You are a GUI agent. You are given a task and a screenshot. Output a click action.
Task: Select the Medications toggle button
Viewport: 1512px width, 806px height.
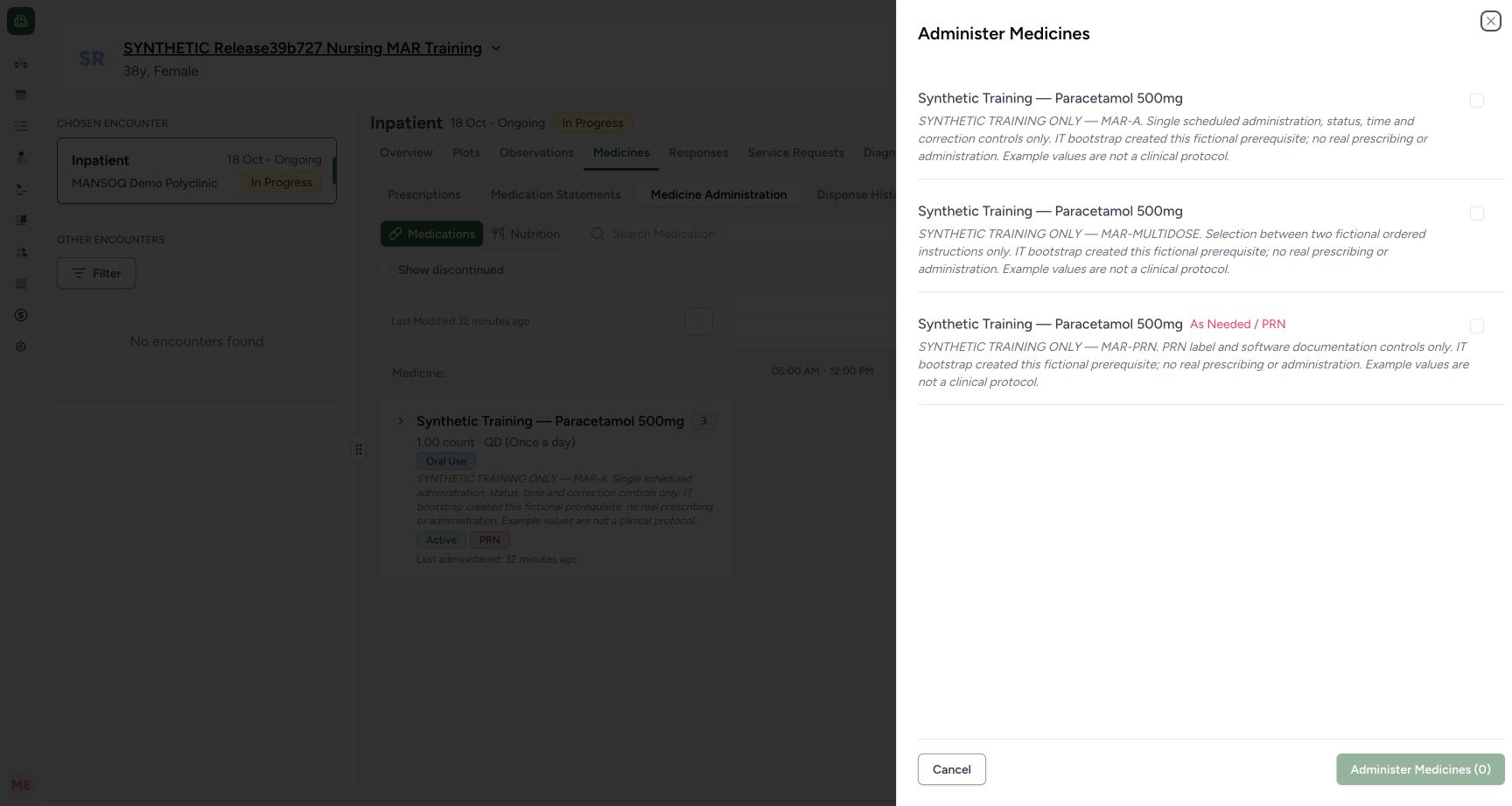click(431, 234)
